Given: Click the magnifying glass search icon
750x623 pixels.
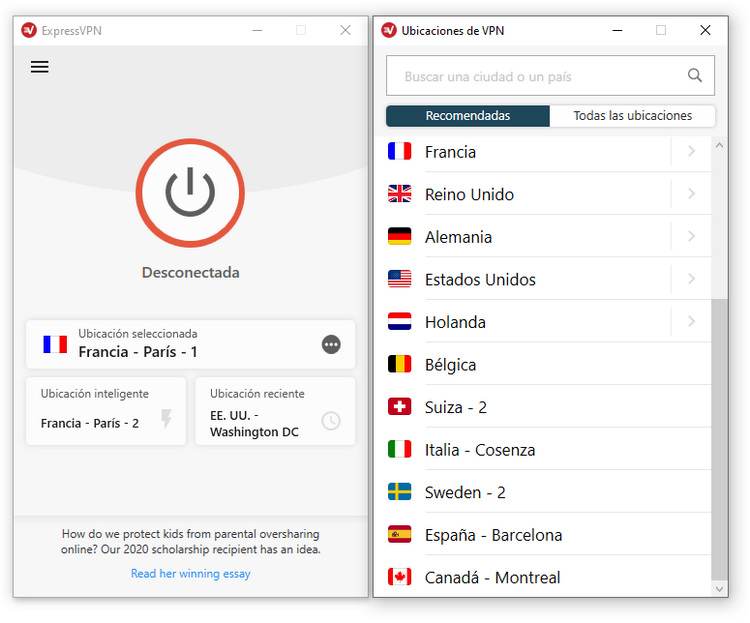Looking at the screenshot, I should (x=695, y=76).
